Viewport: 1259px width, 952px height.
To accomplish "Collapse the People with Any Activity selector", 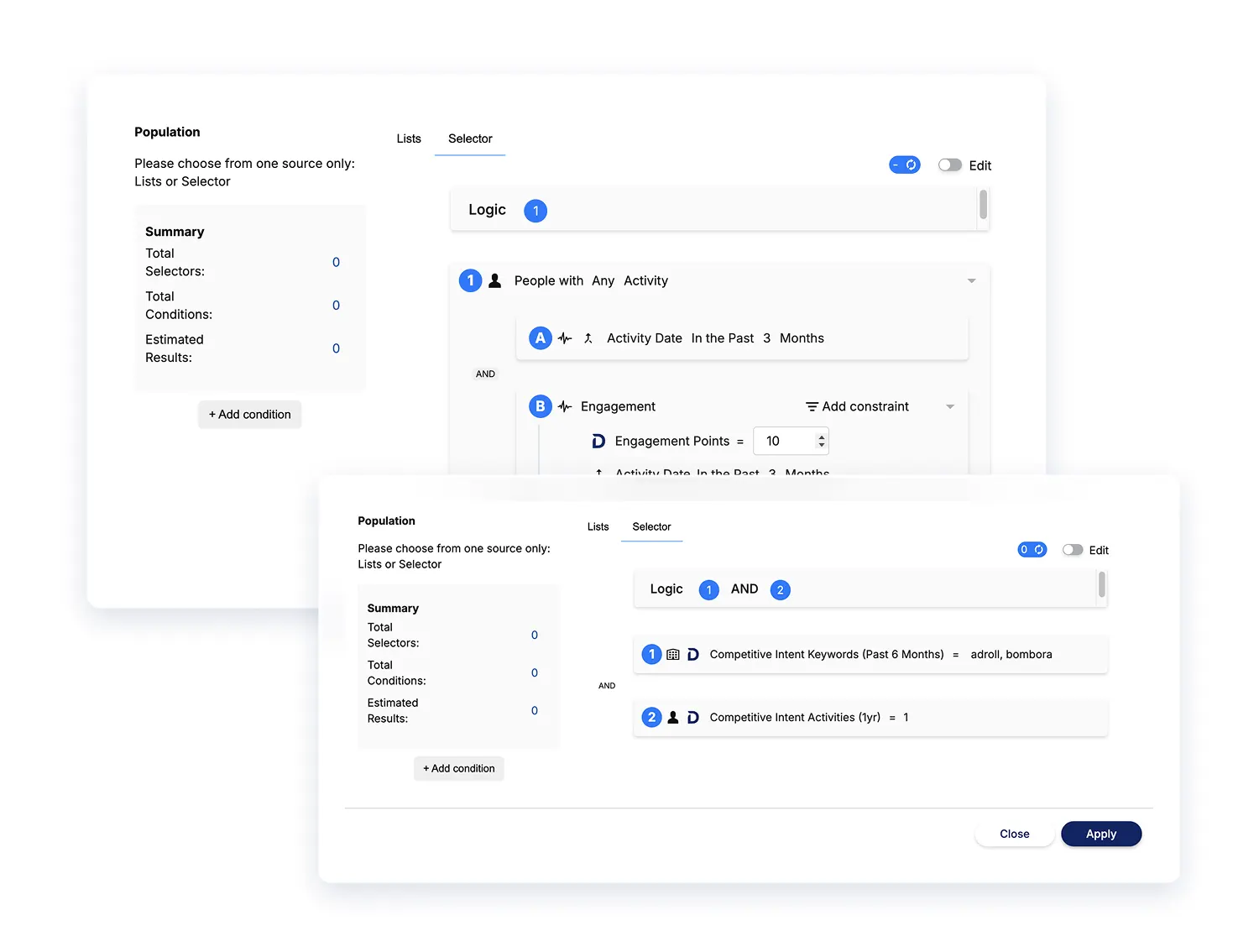I will pyautogui.click(x=971, y=281).
